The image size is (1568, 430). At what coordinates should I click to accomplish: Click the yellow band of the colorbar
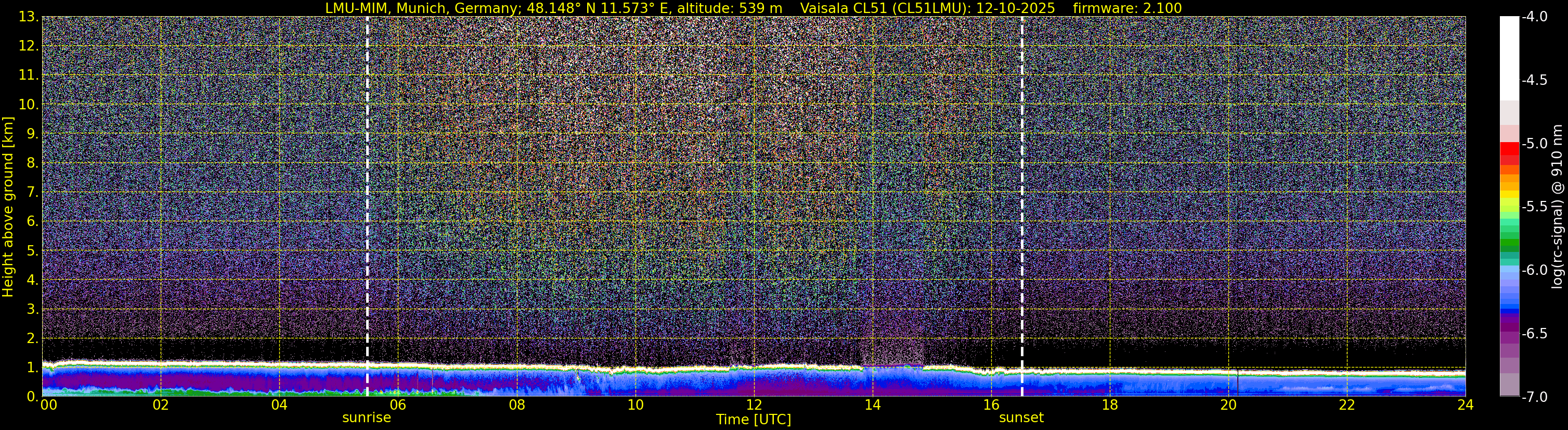click(1510, 195)
